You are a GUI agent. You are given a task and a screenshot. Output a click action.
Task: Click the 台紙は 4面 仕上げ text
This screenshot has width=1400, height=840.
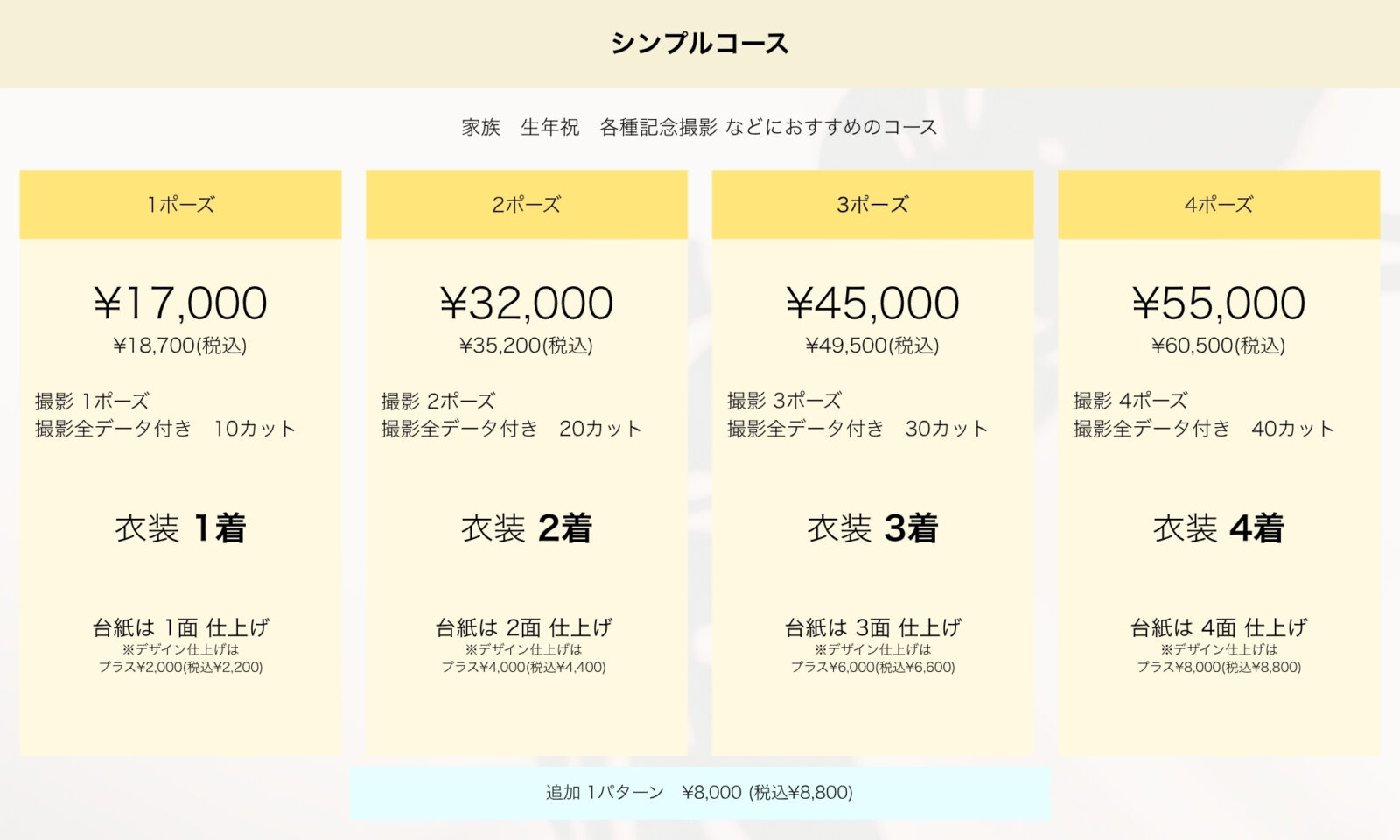click(x=1218, y=627)
